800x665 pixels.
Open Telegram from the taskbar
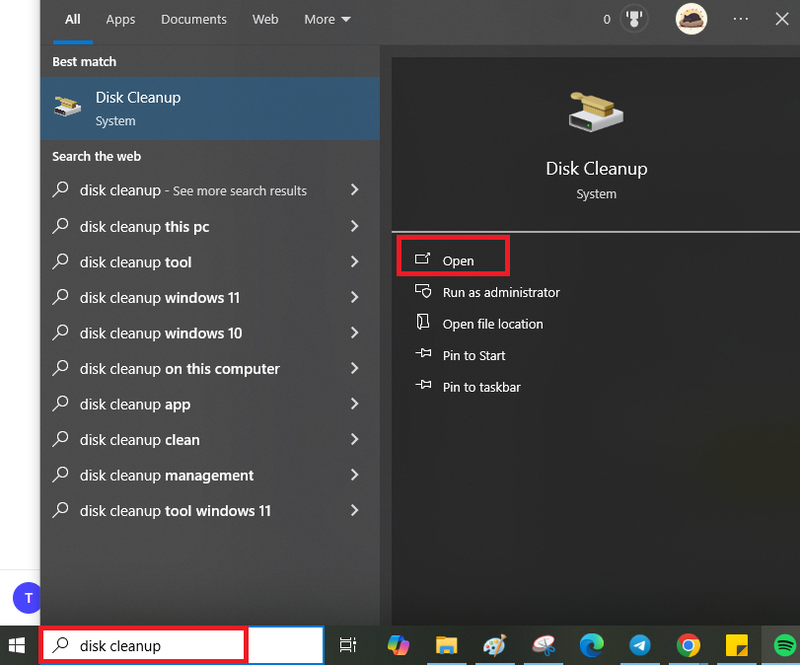[x=640, y=645]
